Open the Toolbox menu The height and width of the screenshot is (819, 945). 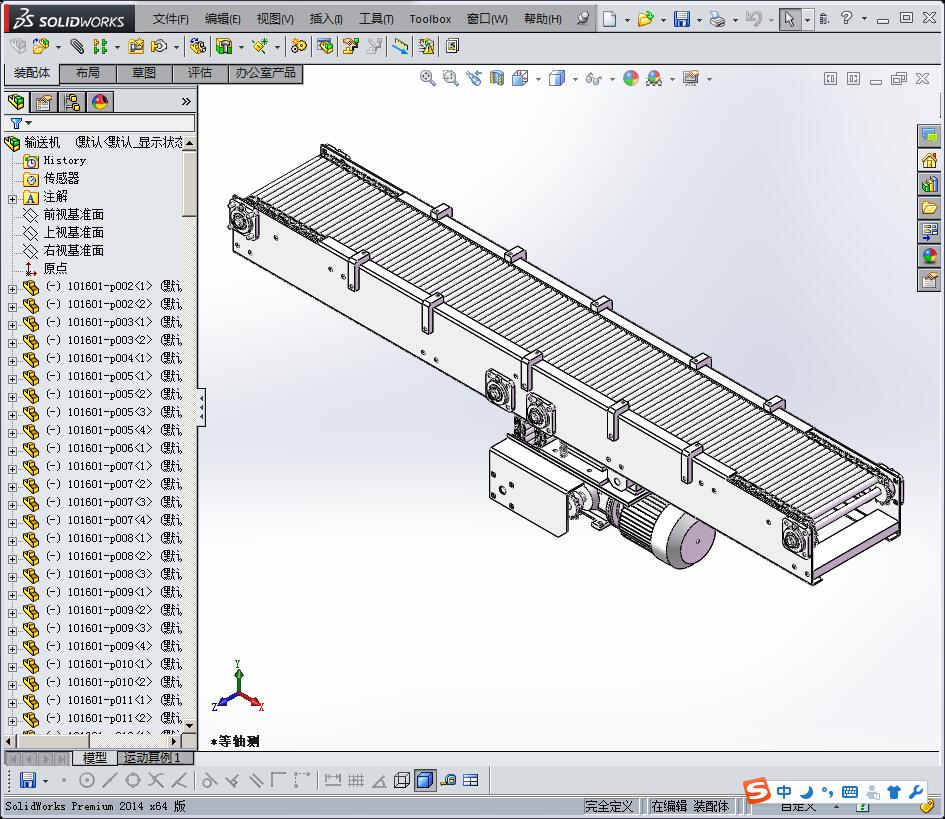[x=430, y=19]
